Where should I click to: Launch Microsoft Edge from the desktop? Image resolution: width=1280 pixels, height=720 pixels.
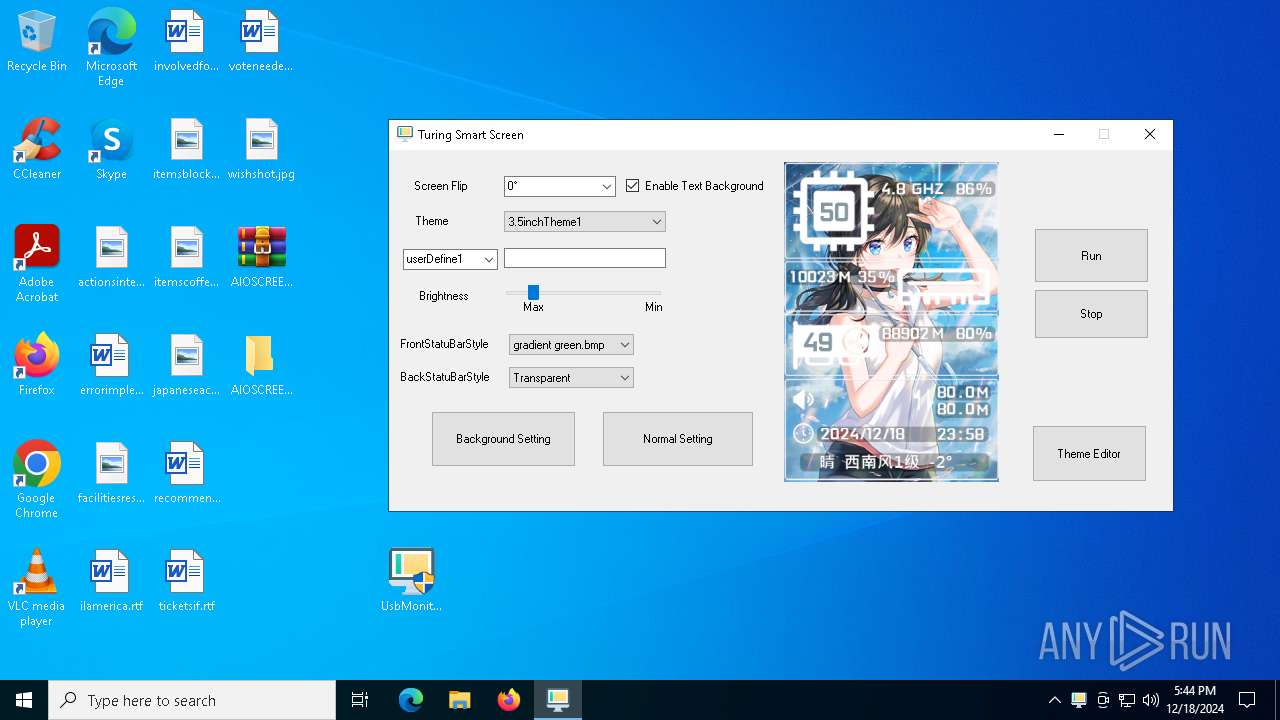(x=111, y=48)
